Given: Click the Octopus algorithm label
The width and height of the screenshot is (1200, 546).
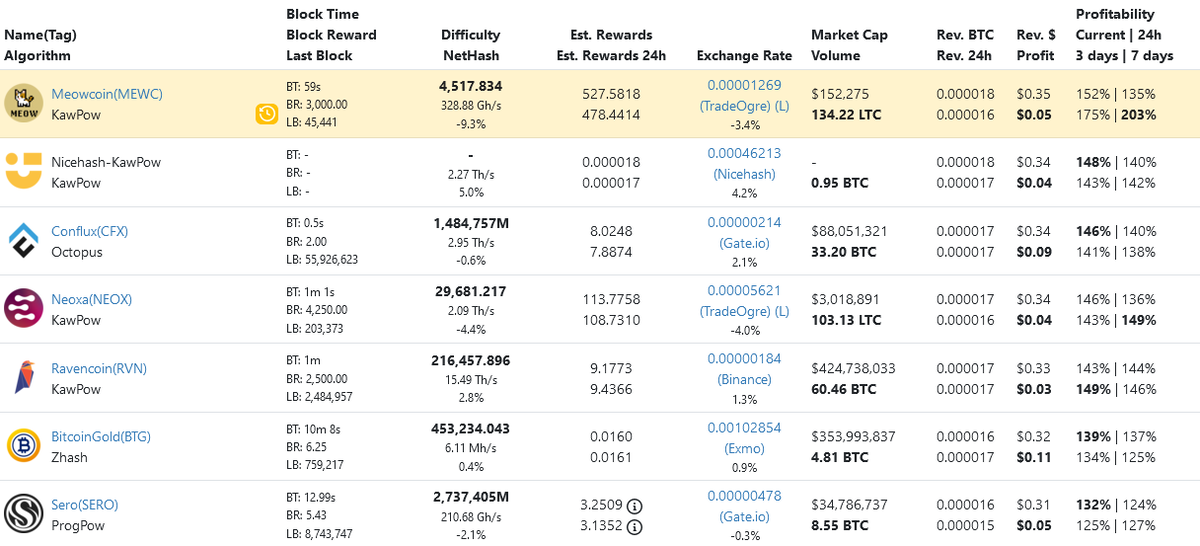Looking at the screenshot, I should (77, 252).
